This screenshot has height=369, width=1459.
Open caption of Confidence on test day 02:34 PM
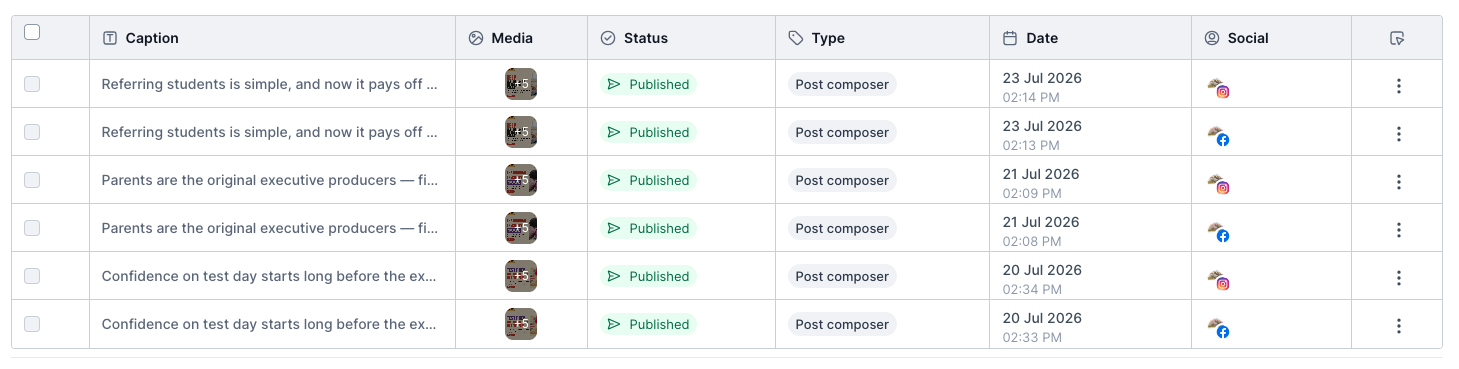(x=270, y=276)
